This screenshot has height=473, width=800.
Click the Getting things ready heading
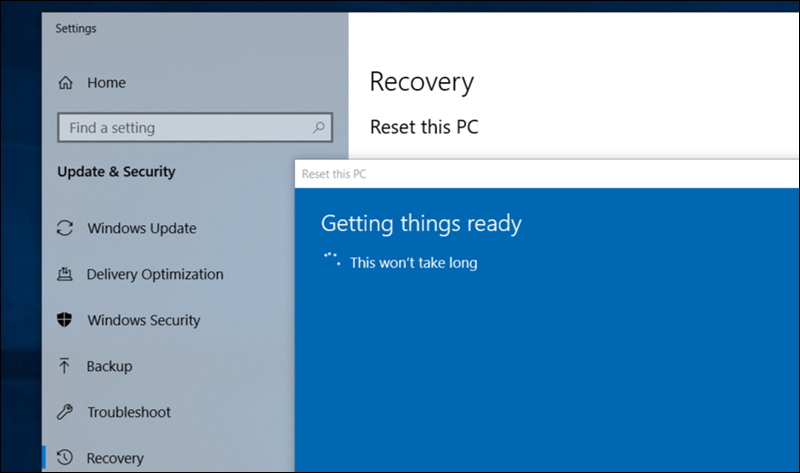(421, 224)
